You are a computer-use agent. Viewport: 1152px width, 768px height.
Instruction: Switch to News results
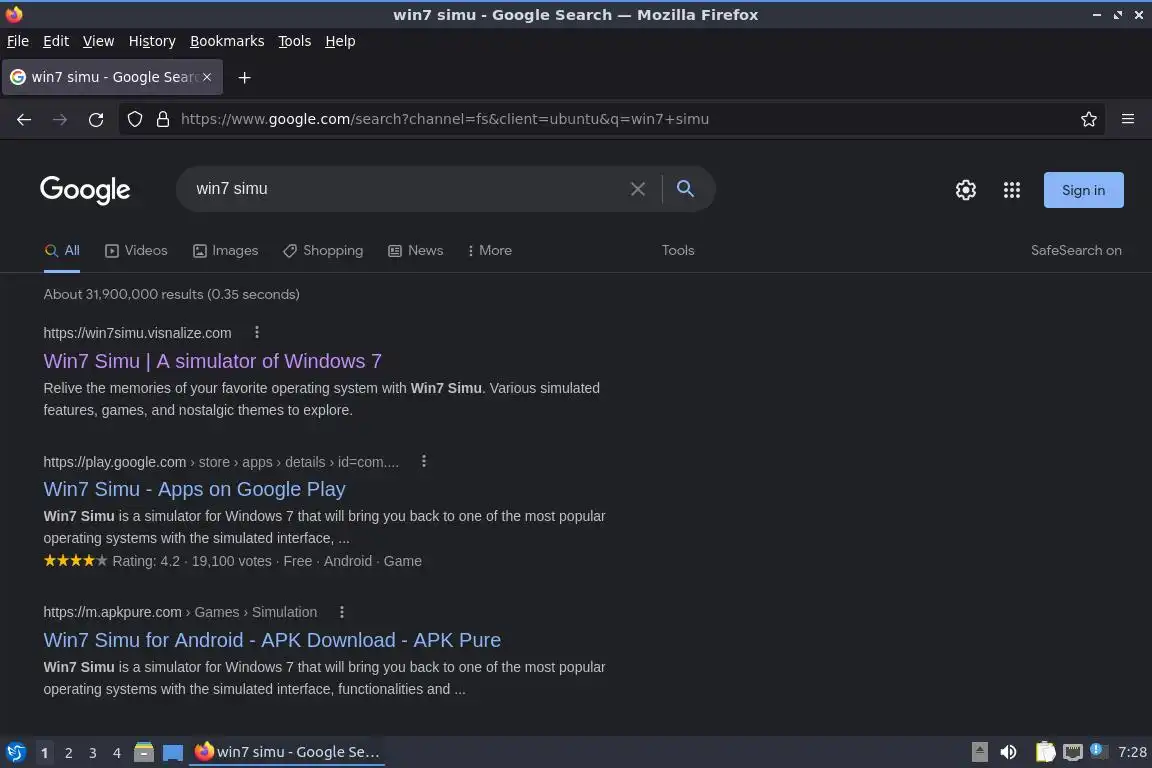pyautogui.click(x=416, y=251)
